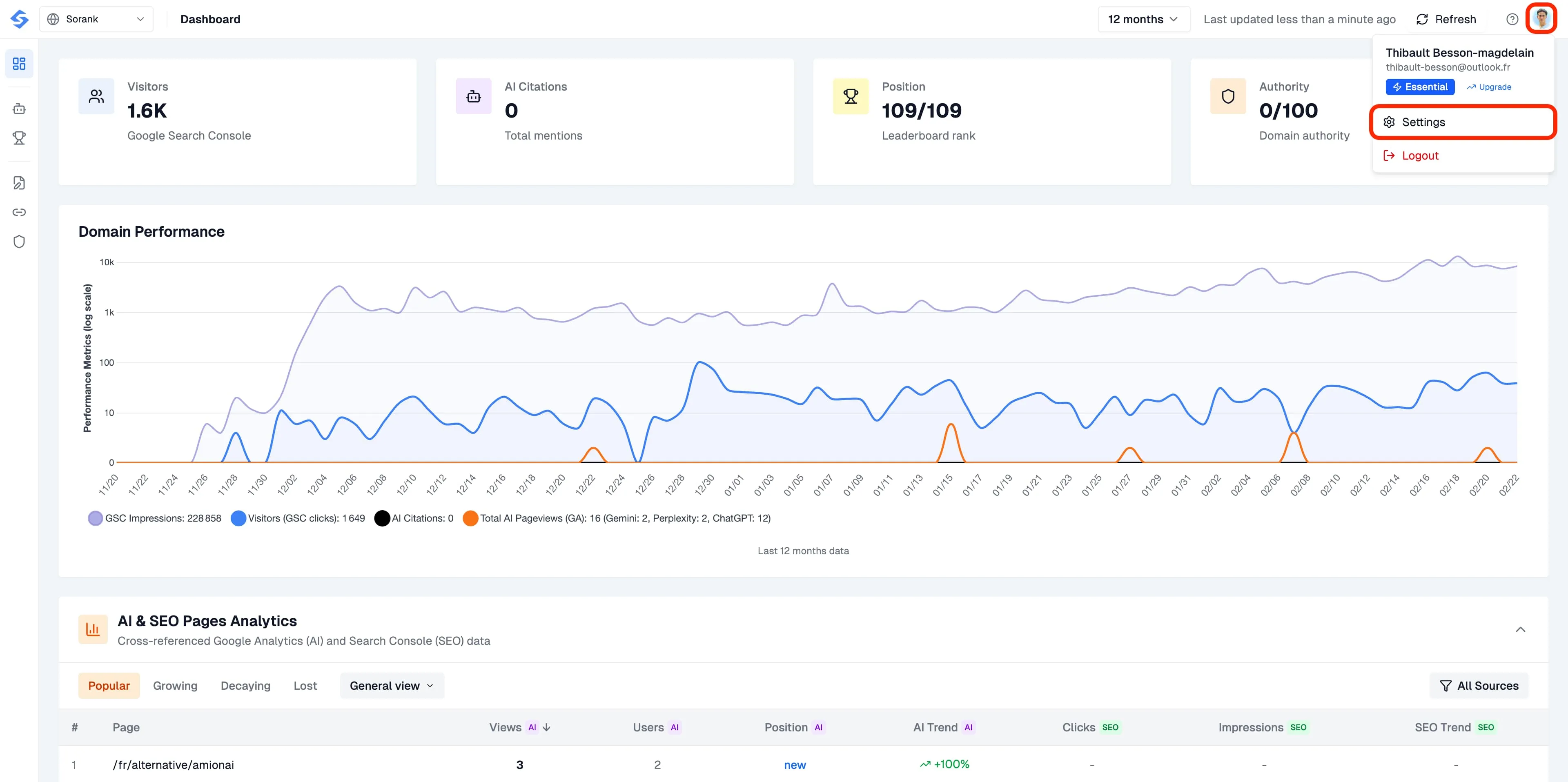
Task: Open the AI robot sidebar icon
Action: pos(19,109)
